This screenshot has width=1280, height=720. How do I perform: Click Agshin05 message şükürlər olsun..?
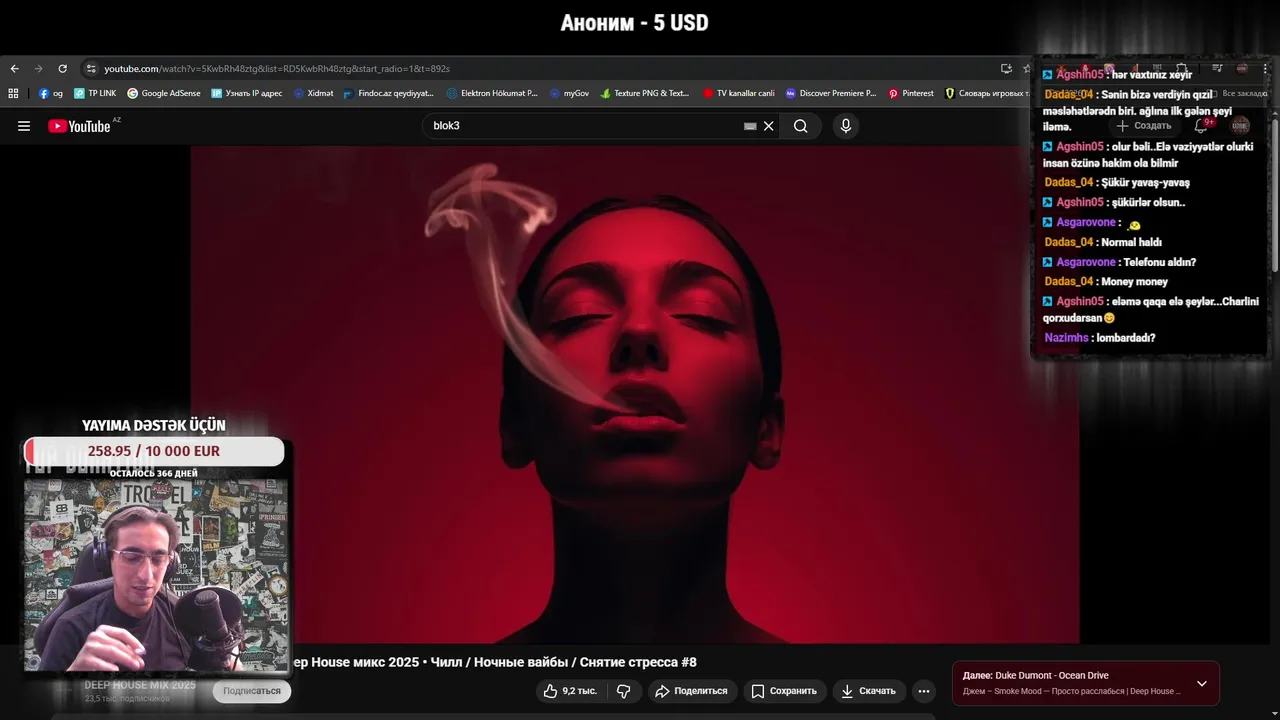coord(1114,202)
